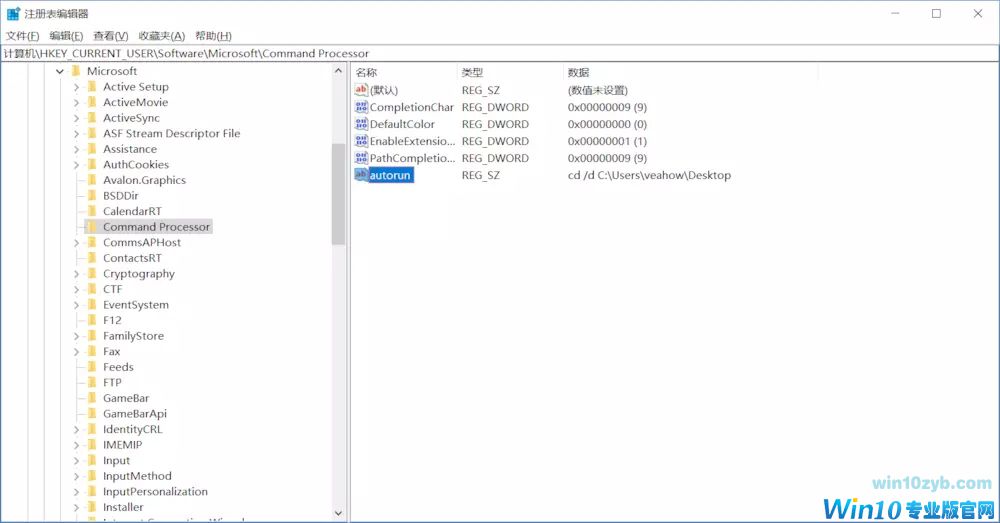This screenshot has height=523, width=1000.
Task: Select the Fax key
Action: (112, 351)
